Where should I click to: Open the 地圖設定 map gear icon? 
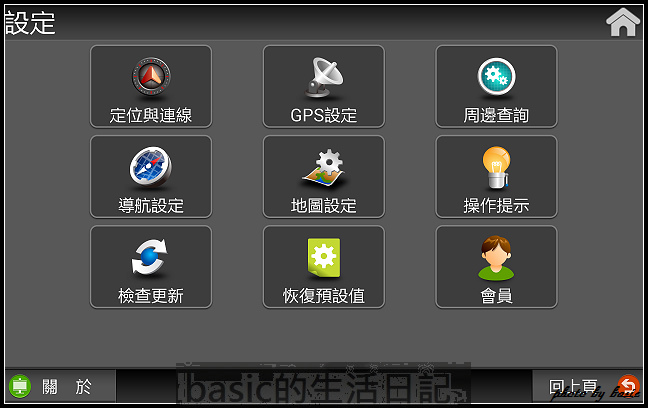324,167
